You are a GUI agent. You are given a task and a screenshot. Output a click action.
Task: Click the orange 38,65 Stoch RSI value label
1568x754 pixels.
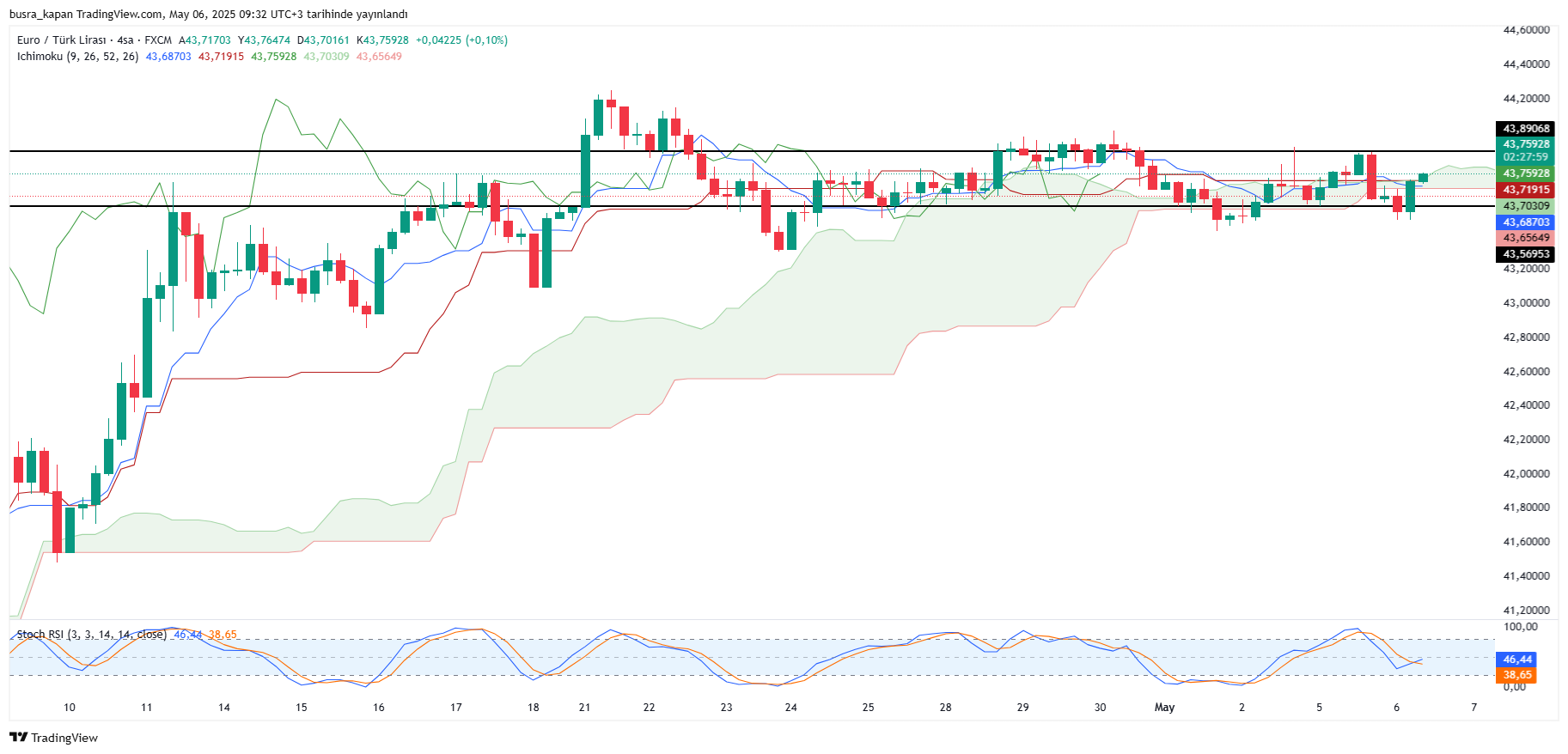1517,675
